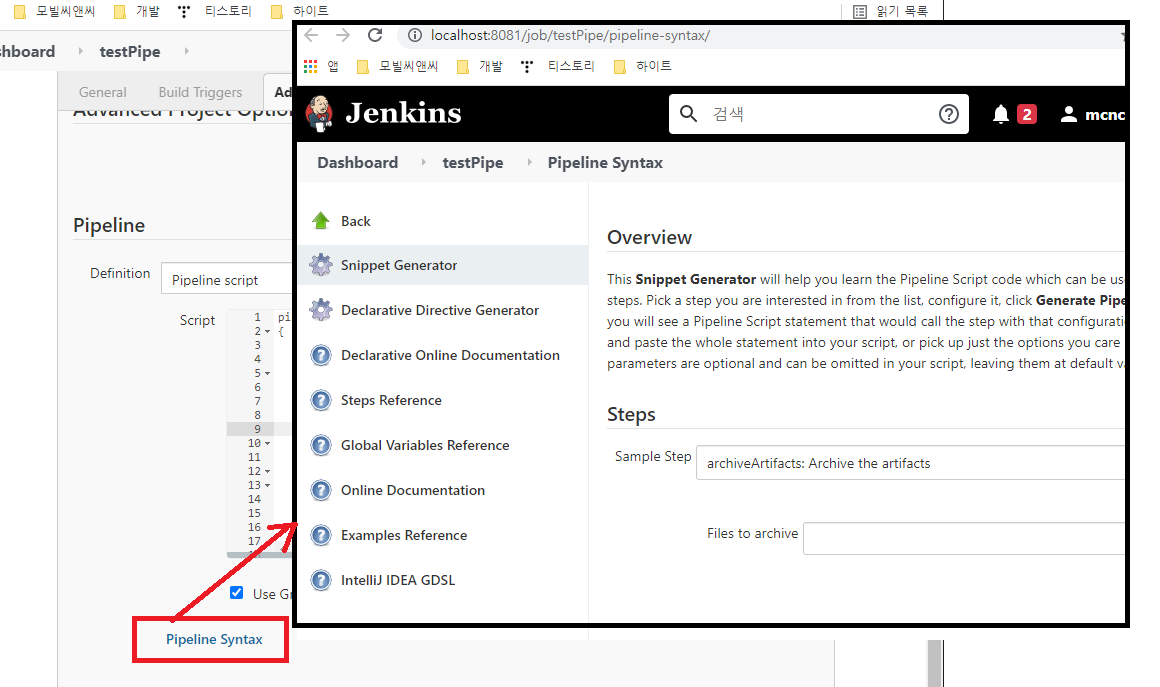Click the Files to archive input
Screen dimensions: 1160x687
click(963, 538)
